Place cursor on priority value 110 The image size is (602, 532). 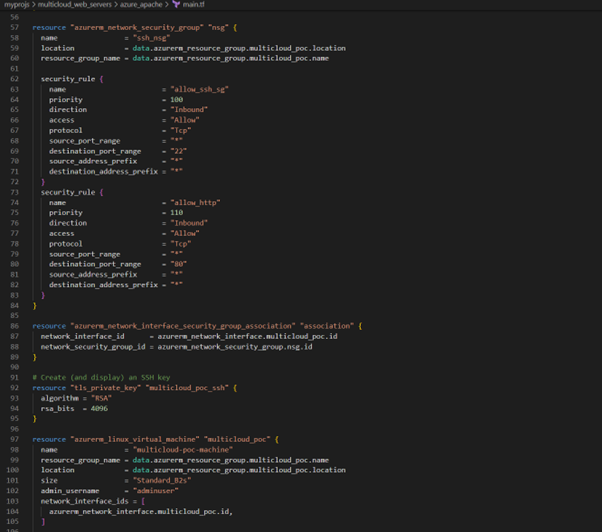pyautogui.click(x=177, y=213)
